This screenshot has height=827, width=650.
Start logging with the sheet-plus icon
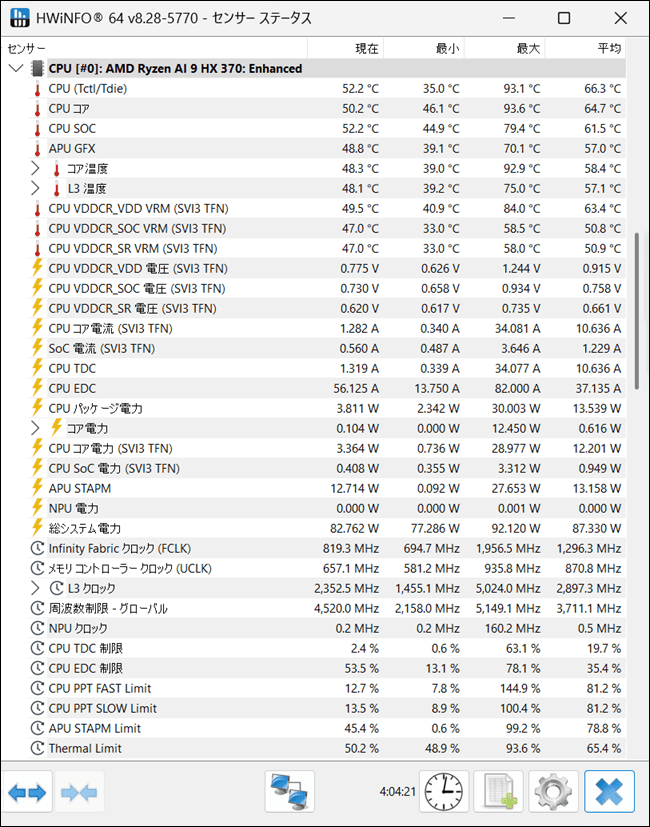499,792
